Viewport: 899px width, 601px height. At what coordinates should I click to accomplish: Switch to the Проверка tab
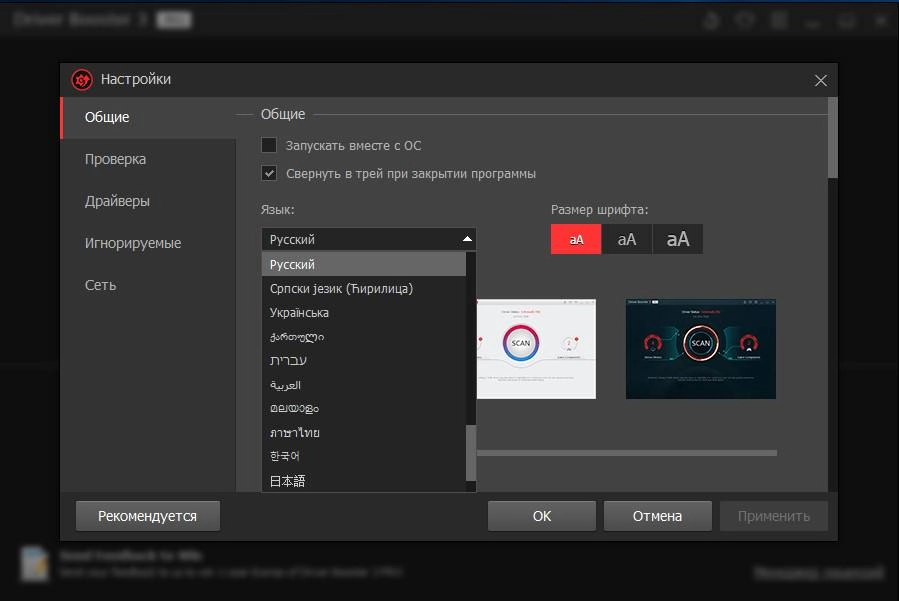click(148, 159)
